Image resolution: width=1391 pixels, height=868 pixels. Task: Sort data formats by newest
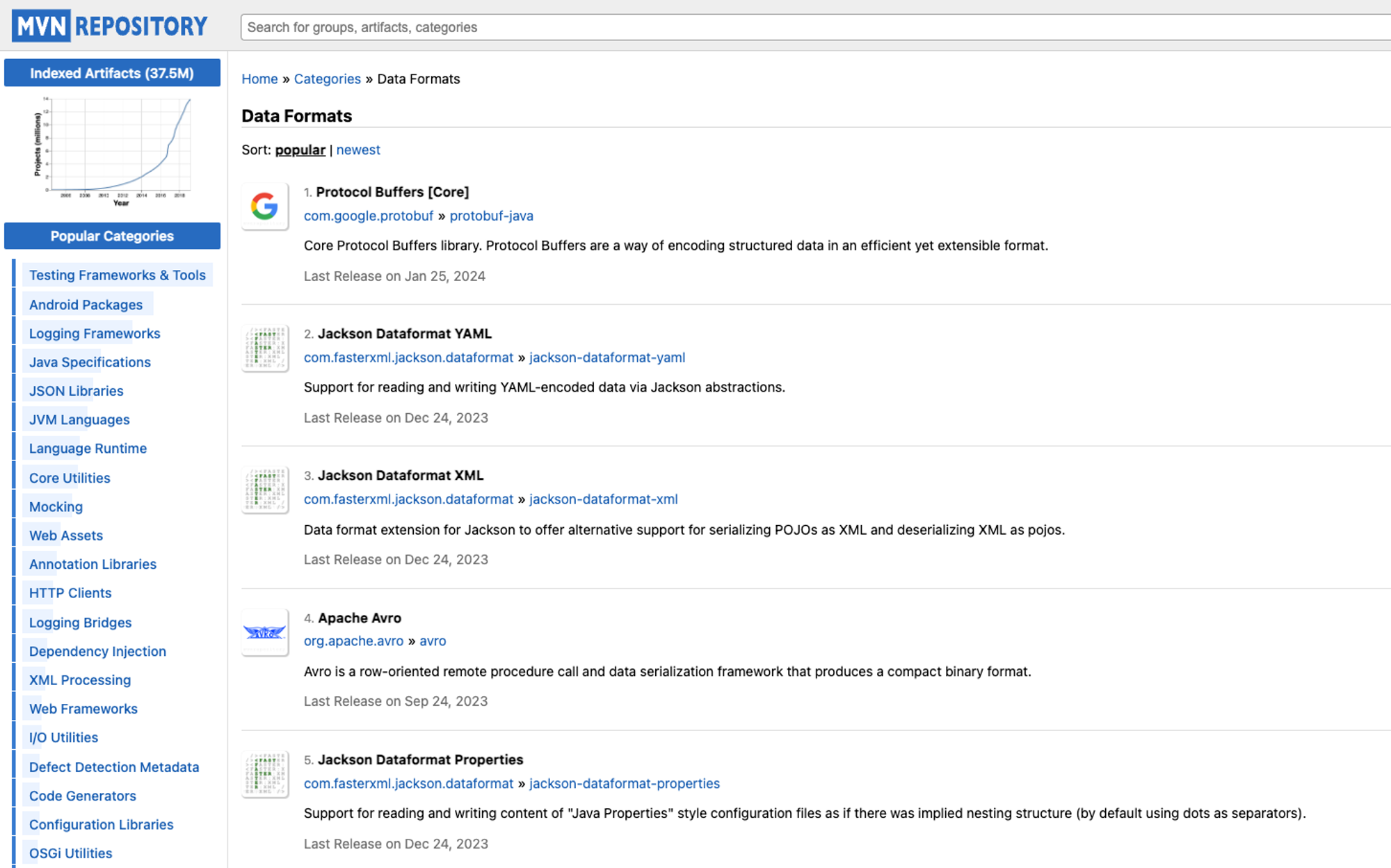pos(358,150)
